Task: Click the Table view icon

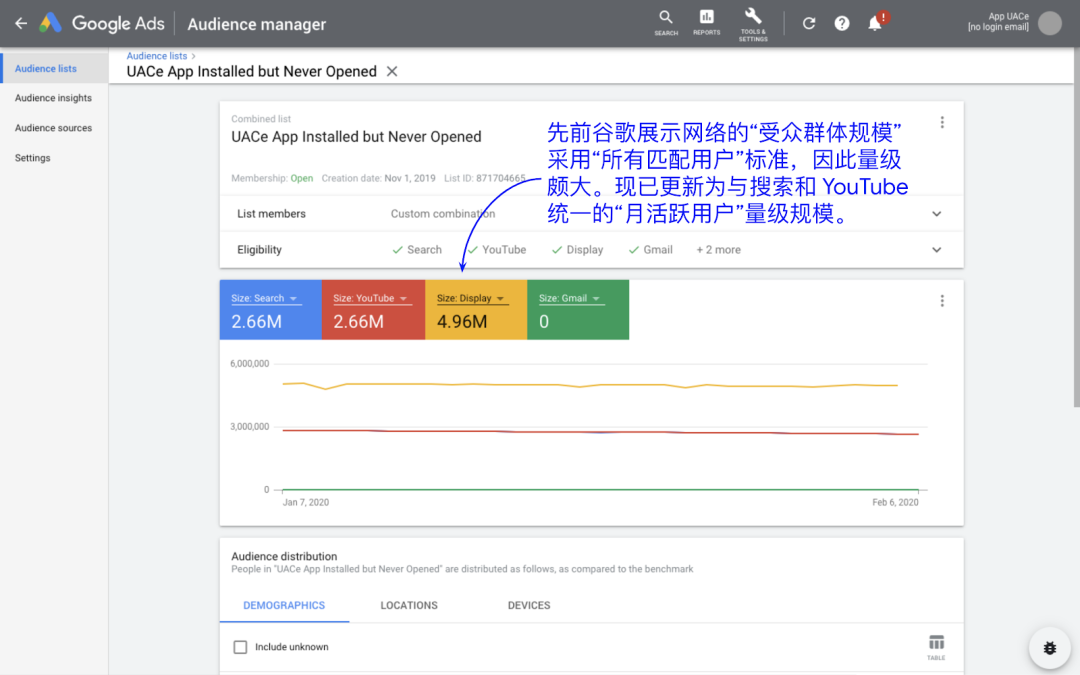Action: tap(936, 646)
